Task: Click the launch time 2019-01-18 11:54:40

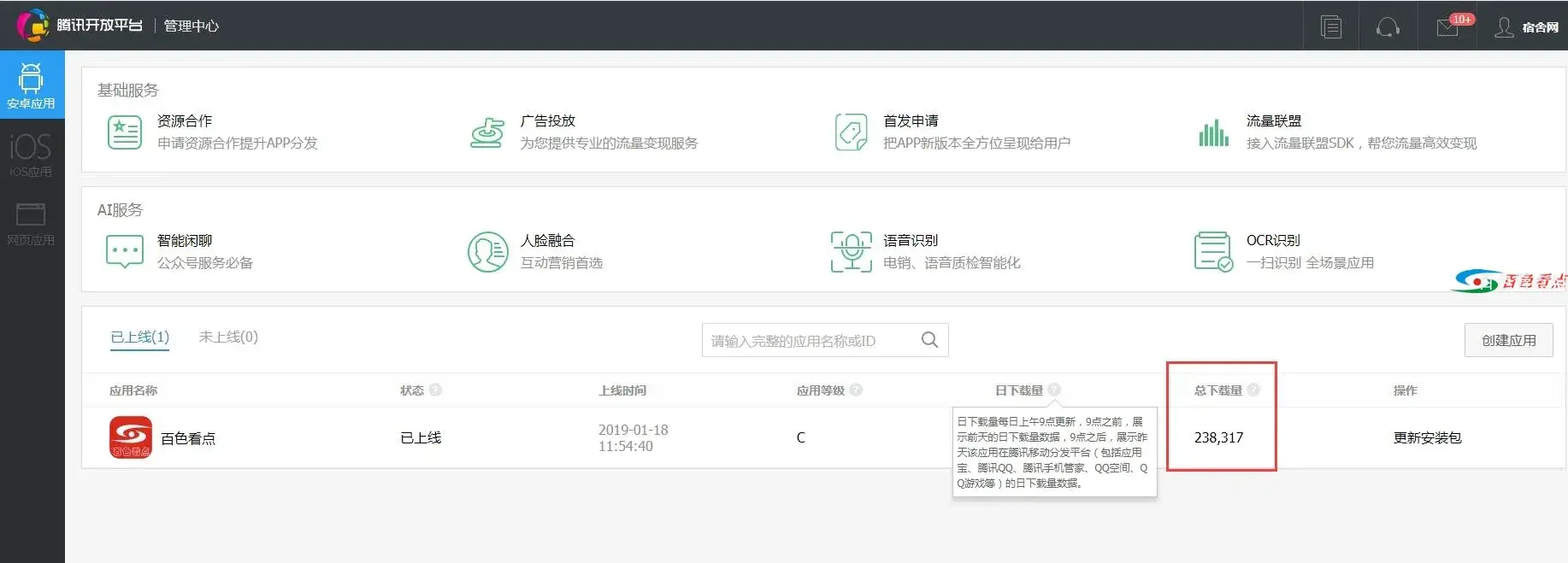Action: click(x=634, y=438)
